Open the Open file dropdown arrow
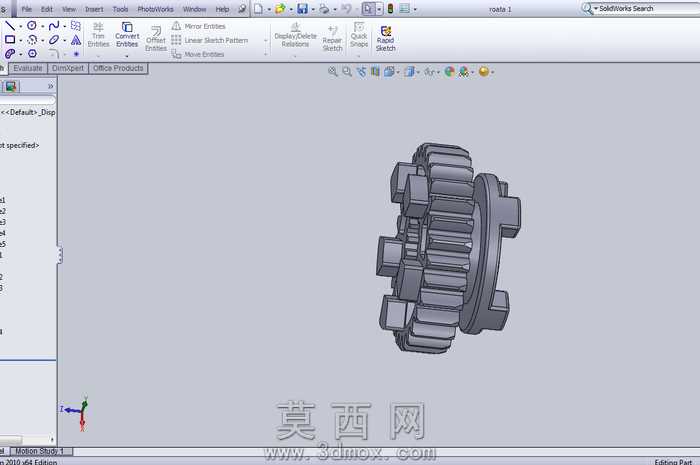This screenshot has width=700, height=465. [291, 9]
